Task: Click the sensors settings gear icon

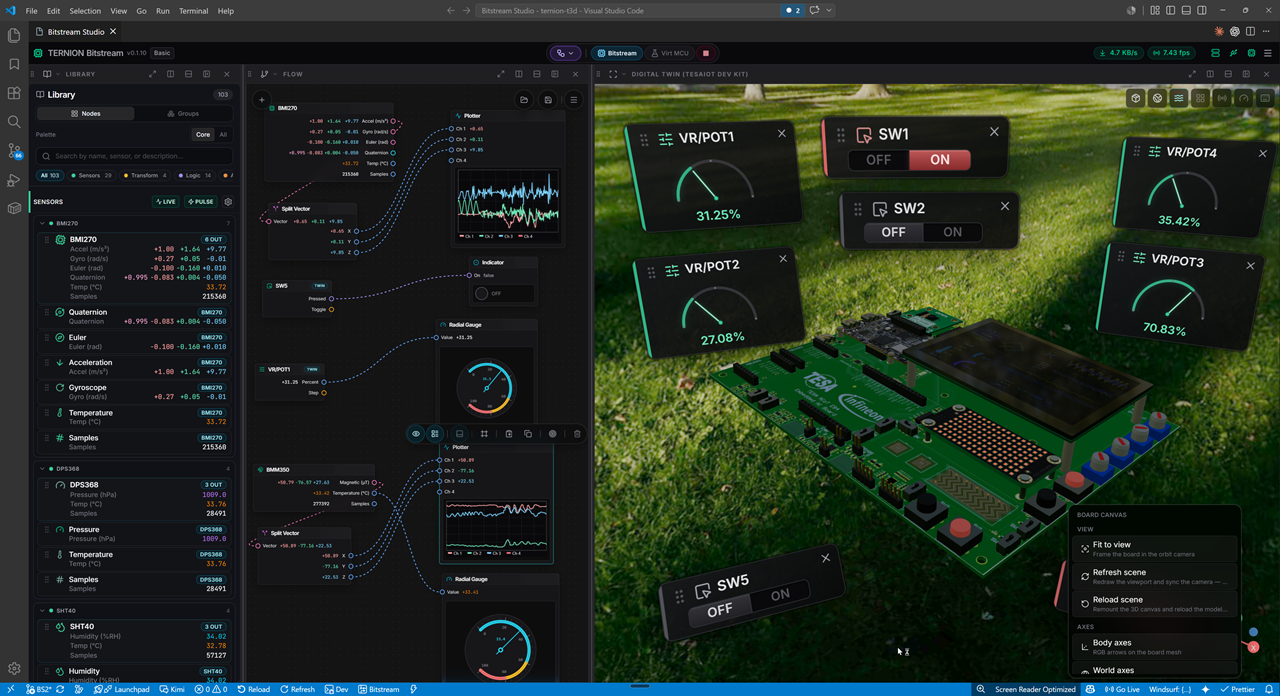Action: pyautogui.click(x=228, y=202)
